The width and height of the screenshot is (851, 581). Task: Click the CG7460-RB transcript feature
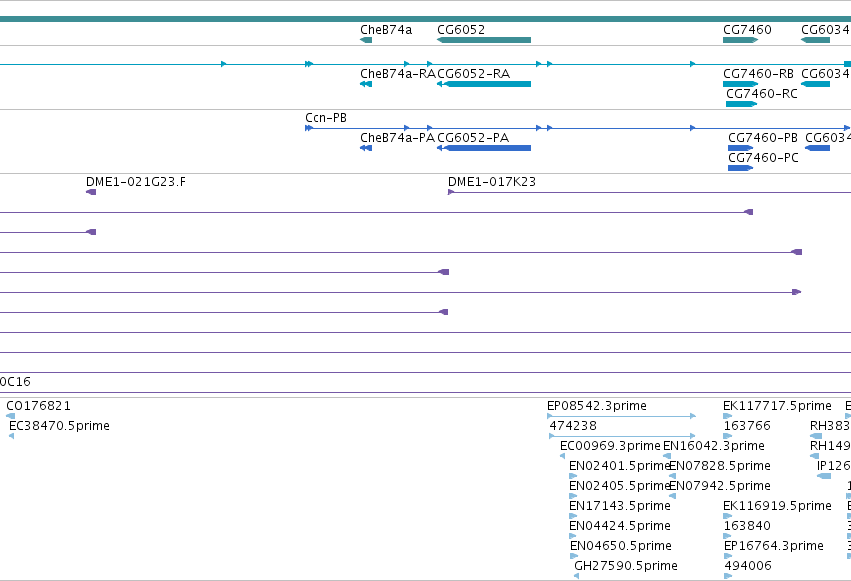click(x=740, y=84)
